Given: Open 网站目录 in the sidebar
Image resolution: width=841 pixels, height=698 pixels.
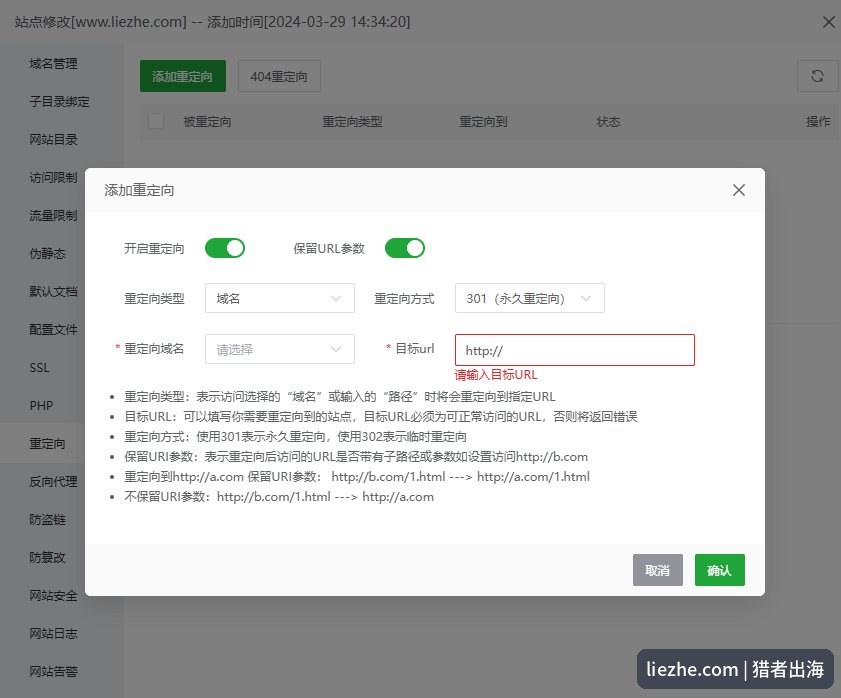Looking at the screenshot, I should coord(53,139).
